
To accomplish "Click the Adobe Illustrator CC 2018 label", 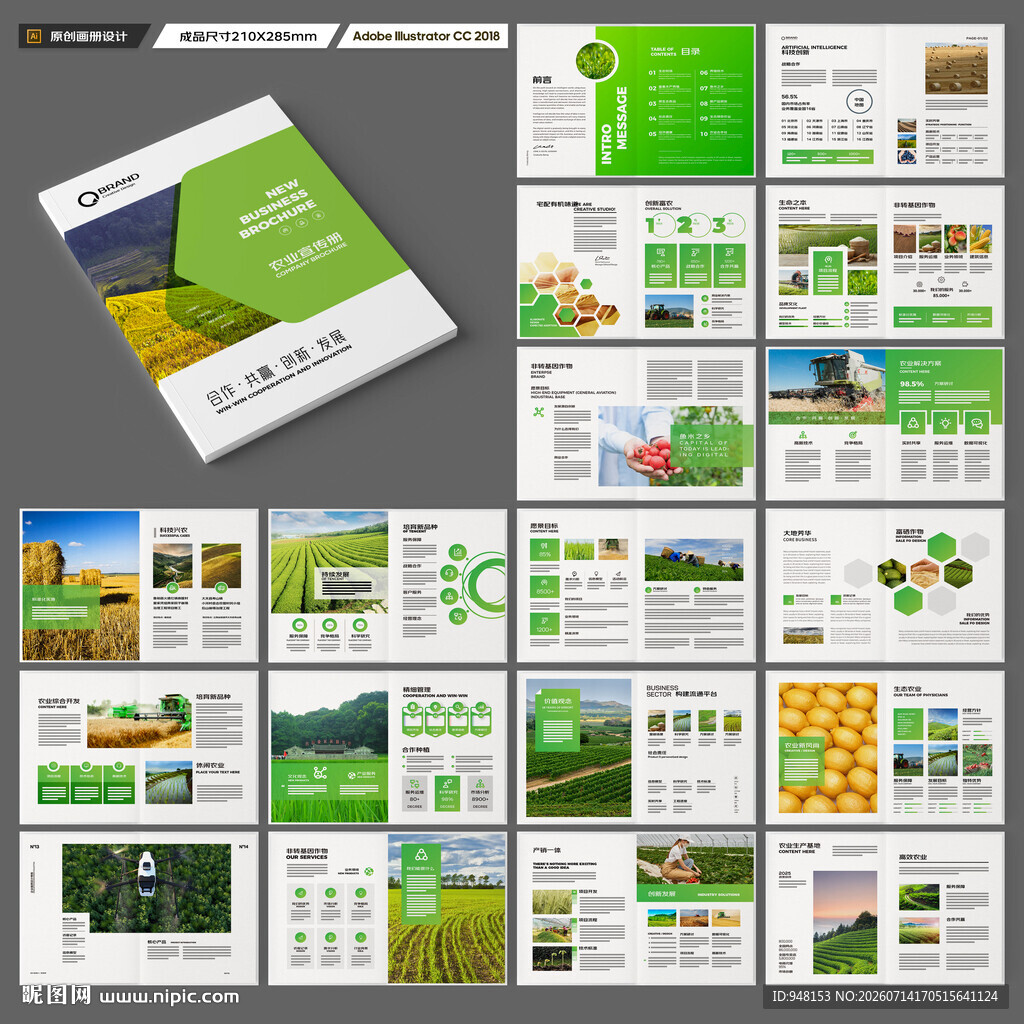I will pos(425,36).
